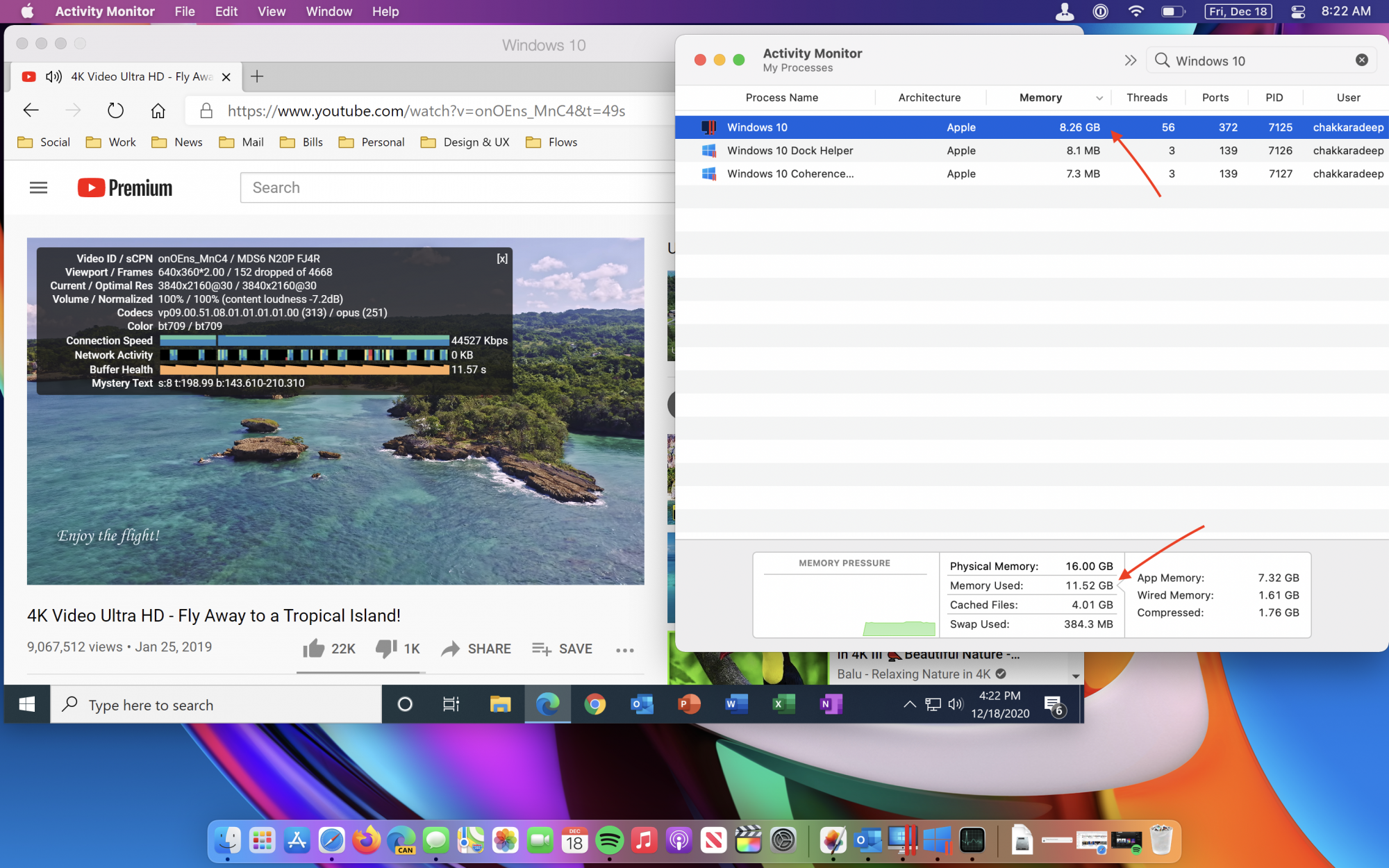The width and height of the screenshot is (1389, 868).
Task: Show hidden Windows system tray icons
Action: pyautogui.click(x=909, y=705)
